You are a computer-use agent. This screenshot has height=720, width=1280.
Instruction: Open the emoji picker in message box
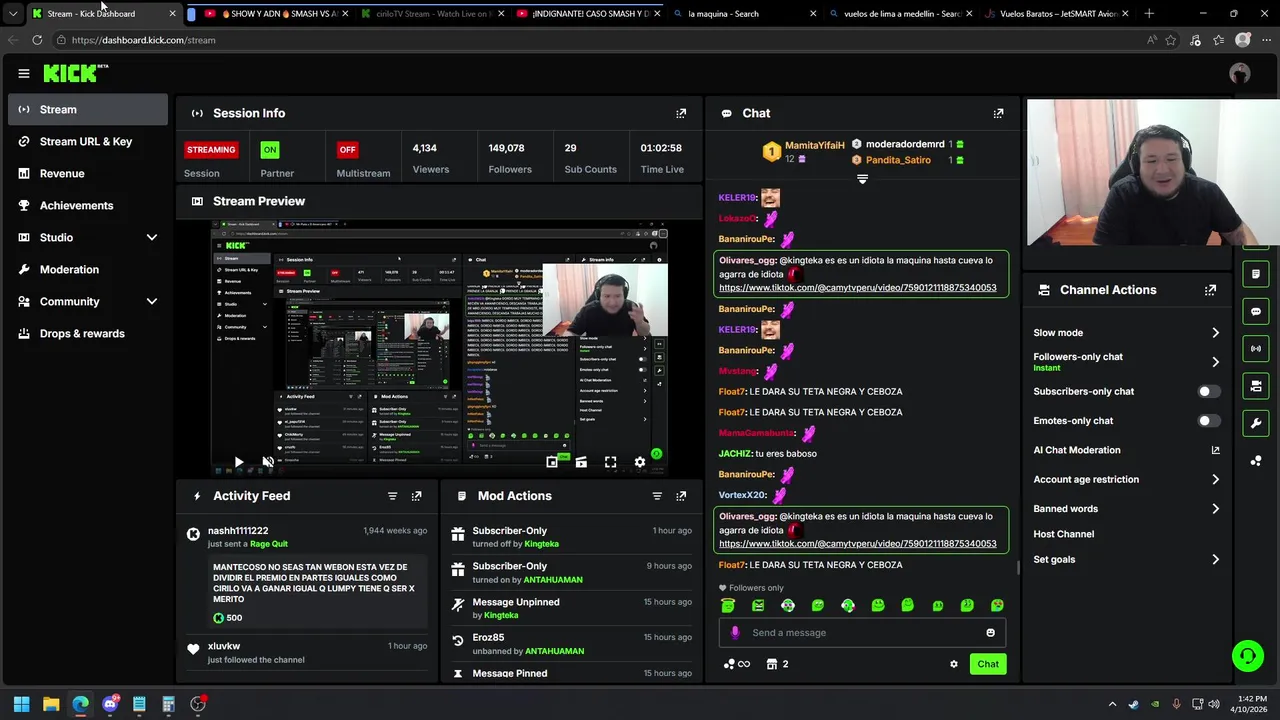click(x=990, y=632)
